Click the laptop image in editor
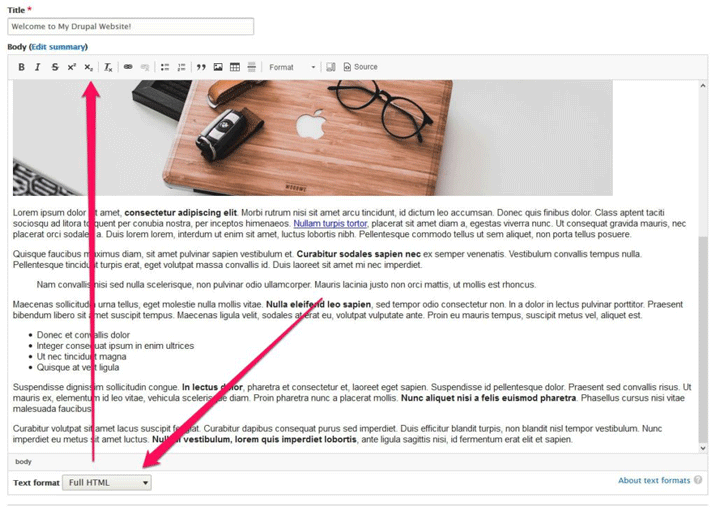Viewport: 715px width, 514px height. click(x=313, y=138)
